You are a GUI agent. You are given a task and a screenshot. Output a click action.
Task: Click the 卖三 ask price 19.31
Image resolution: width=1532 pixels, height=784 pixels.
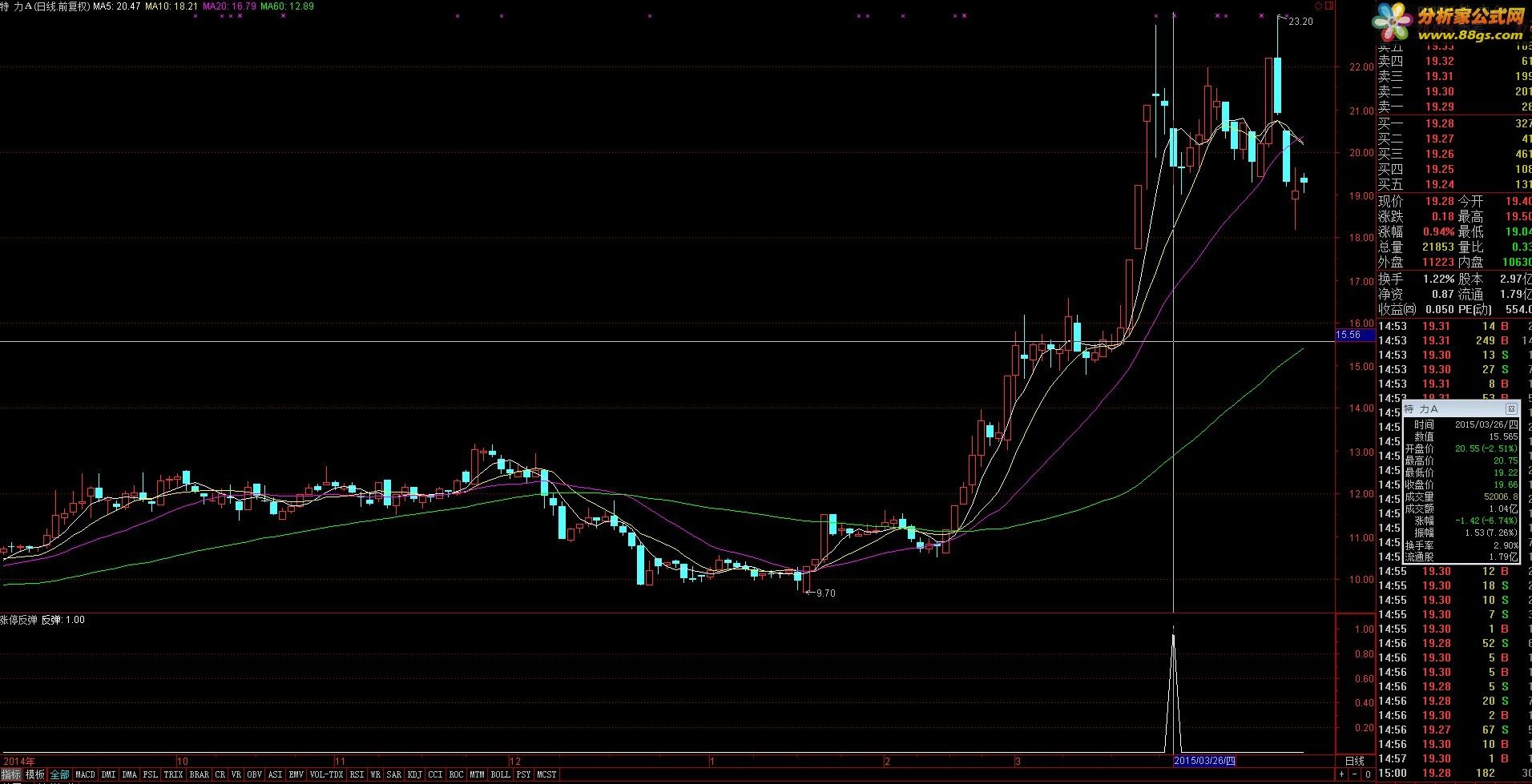[x=1439, y=76]
